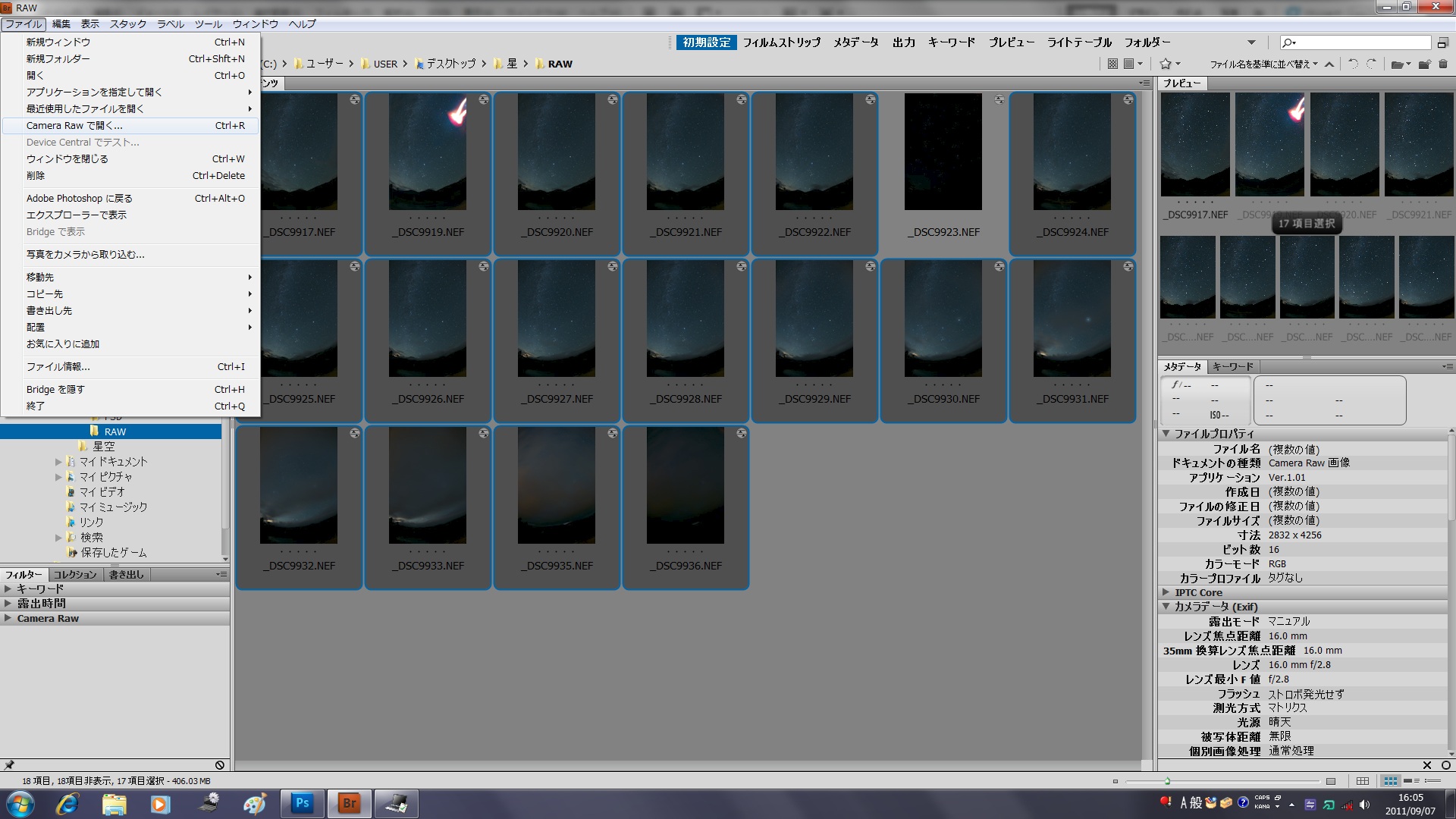Click the clear filter icon in Filter panel
The height and width of the screenshot is (819, 1456).
pos(220,765)
